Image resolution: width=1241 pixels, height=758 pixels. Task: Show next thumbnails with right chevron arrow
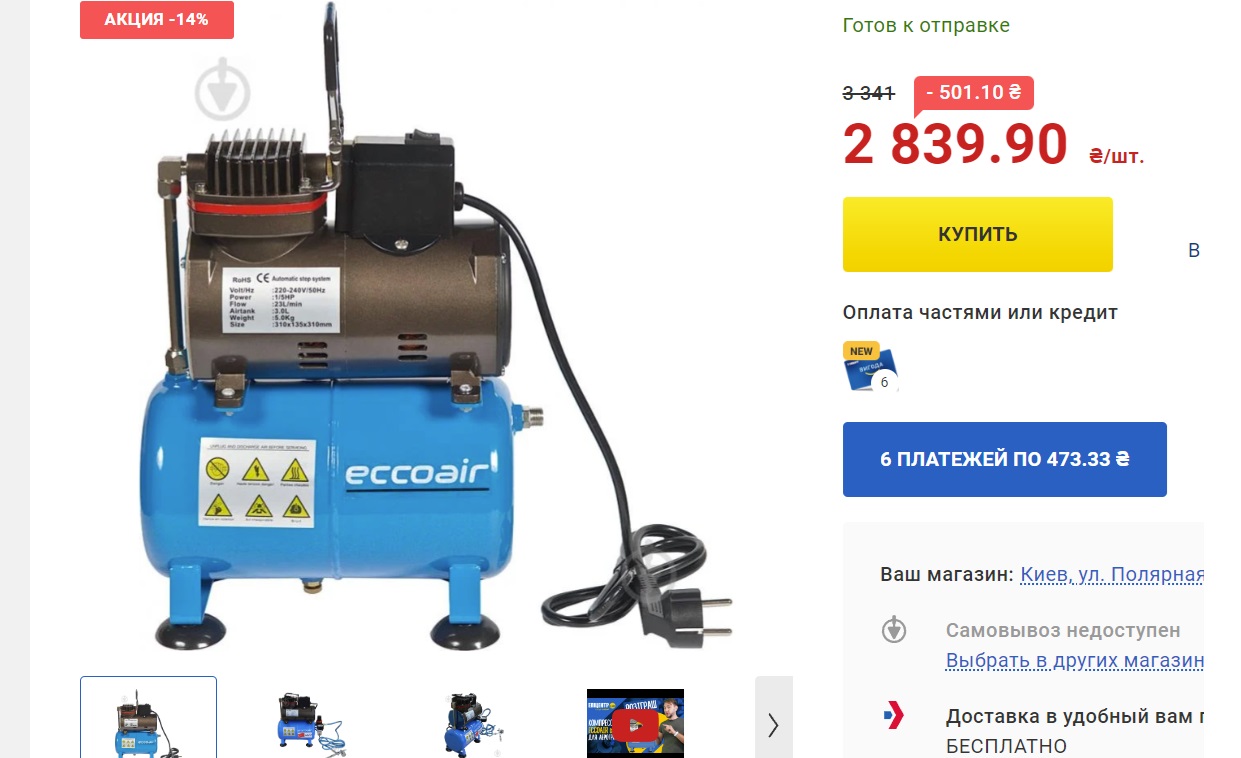pyautogui.click(x=773, y=724)
